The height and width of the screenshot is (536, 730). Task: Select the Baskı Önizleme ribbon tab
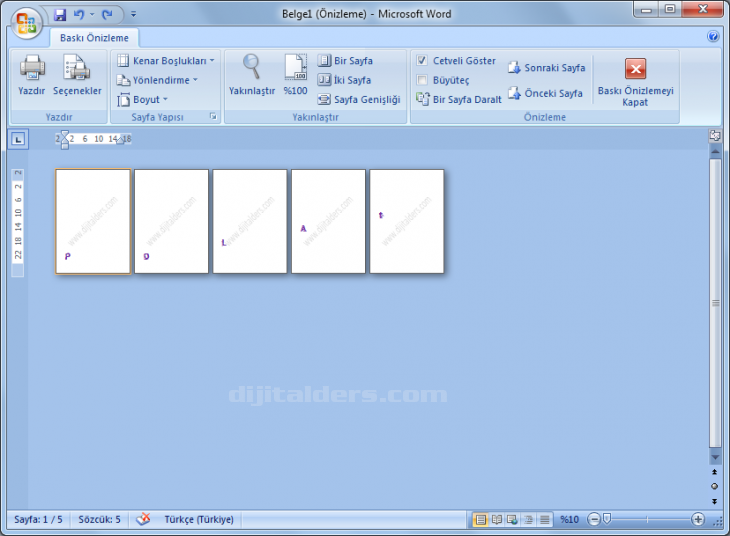tap(94, 38)
